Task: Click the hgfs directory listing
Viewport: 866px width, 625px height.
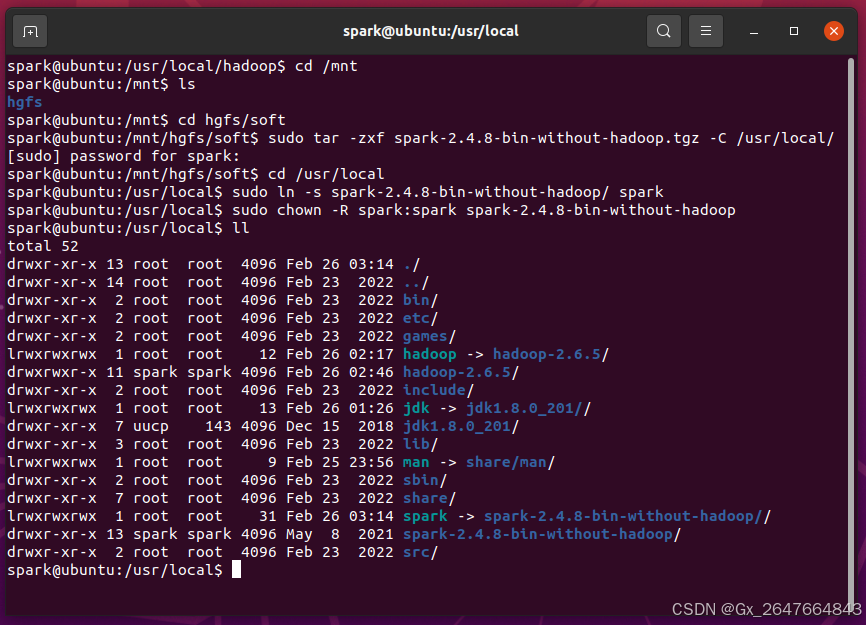Action: (25, 102)
